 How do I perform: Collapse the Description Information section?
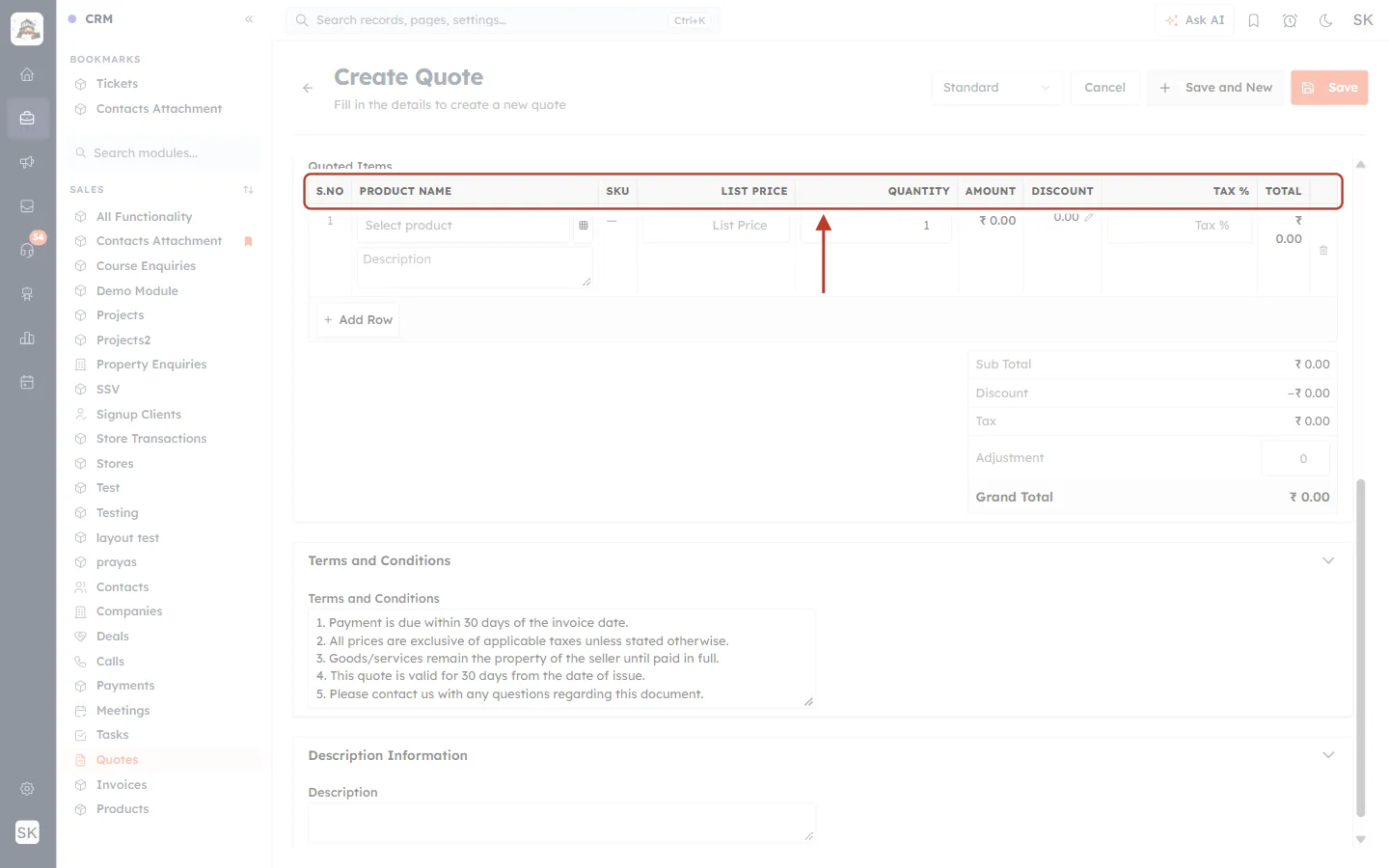pyautogui.click(x=1328, y=755)
